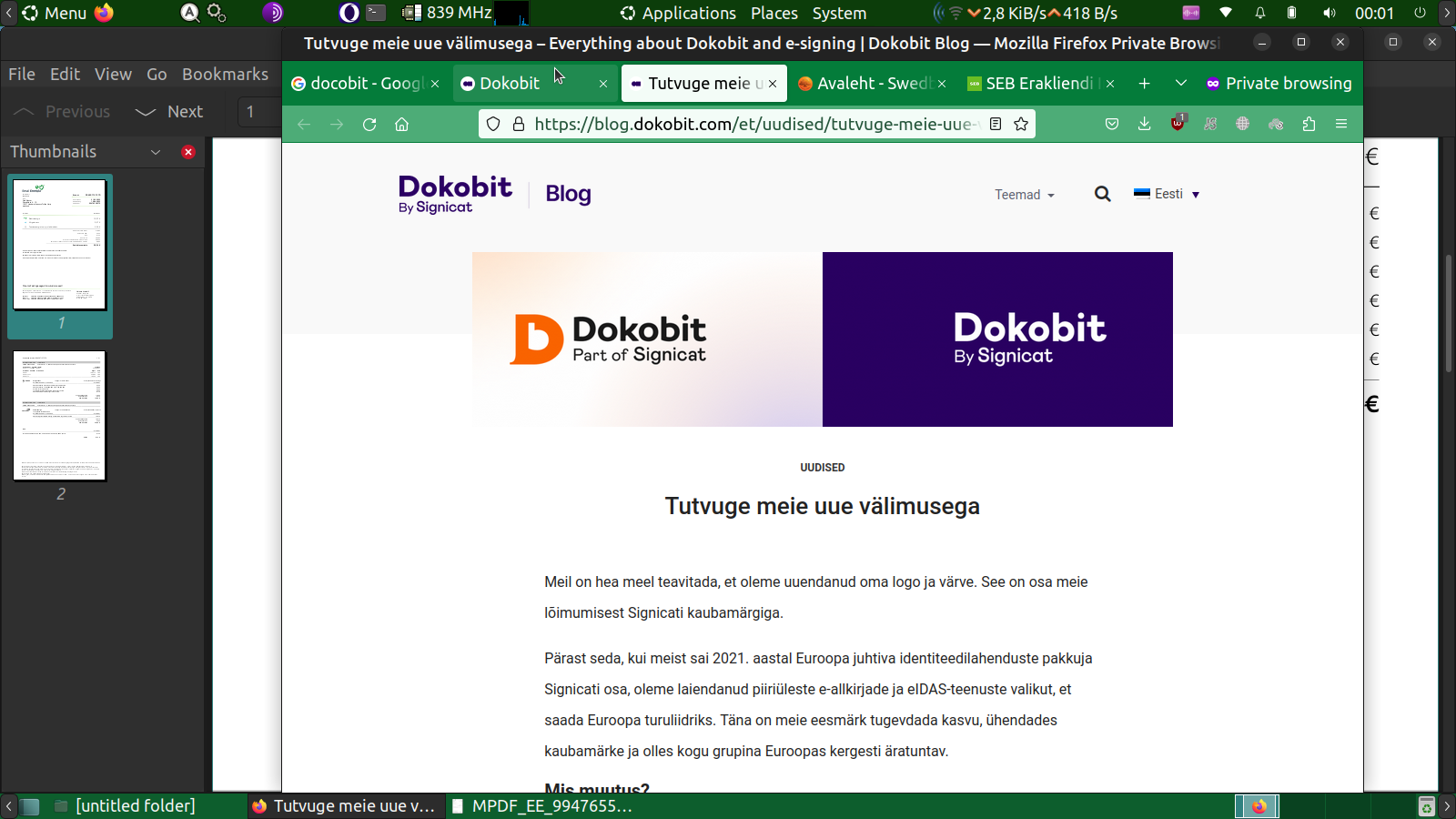Open terminal from the top panel
This screenshot has height=819, width=1456.
[376, 13]
